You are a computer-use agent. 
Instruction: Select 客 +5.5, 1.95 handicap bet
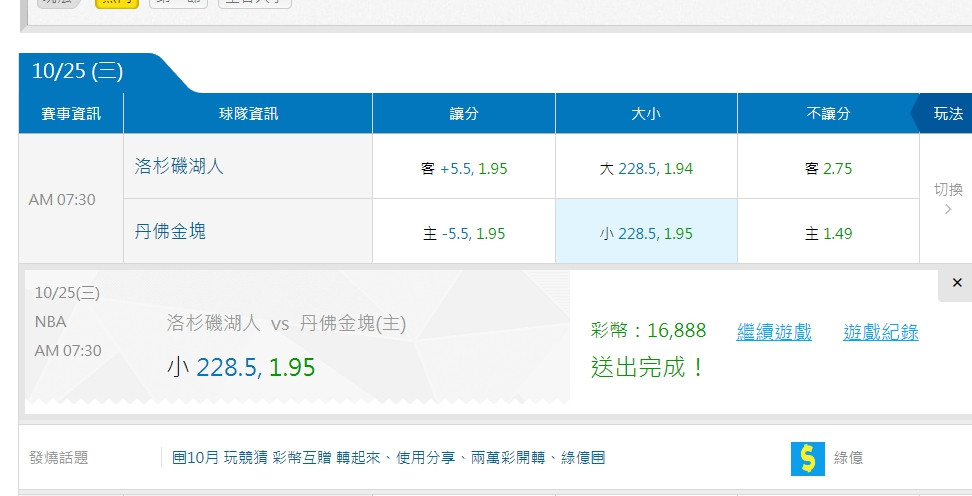[464, 168]
